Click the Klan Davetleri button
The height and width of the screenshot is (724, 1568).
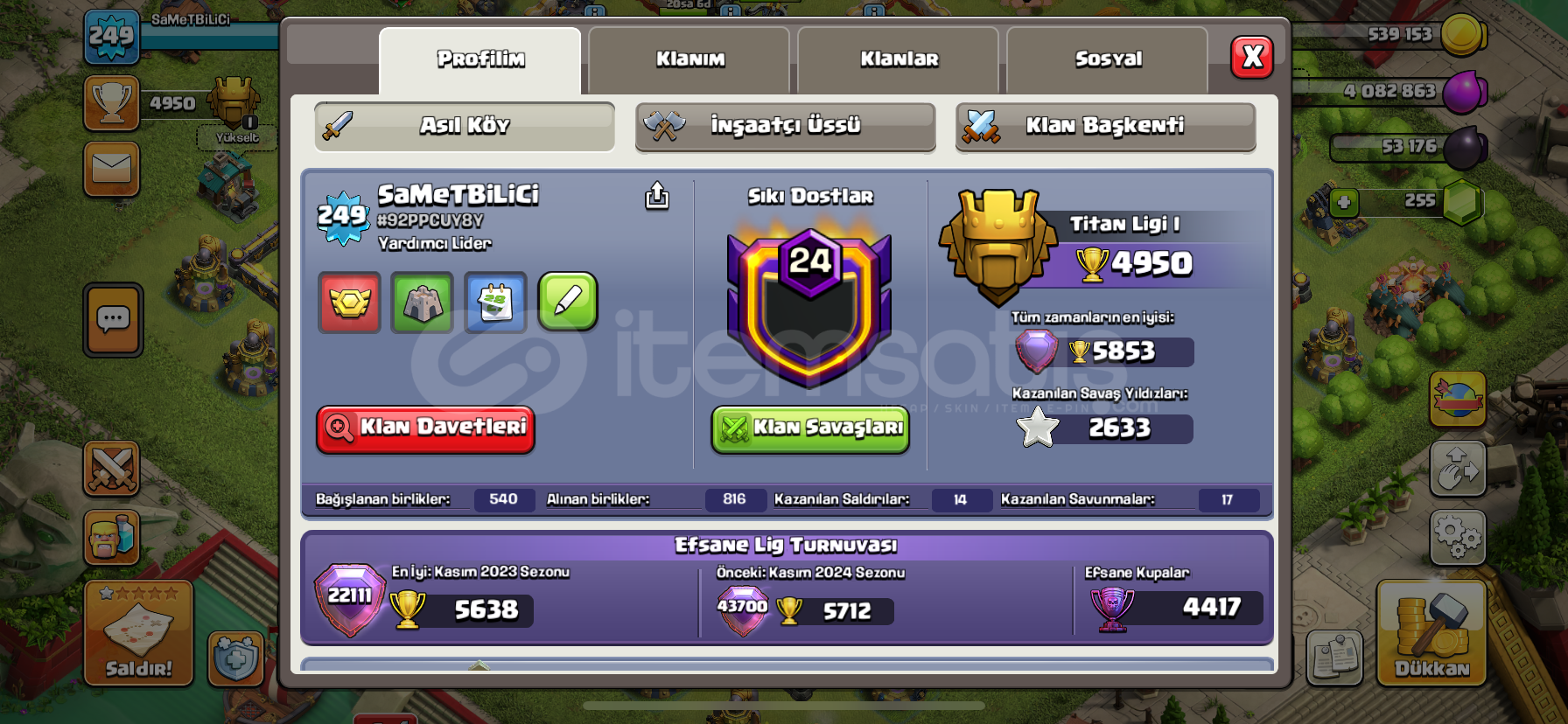coord(425,428)
